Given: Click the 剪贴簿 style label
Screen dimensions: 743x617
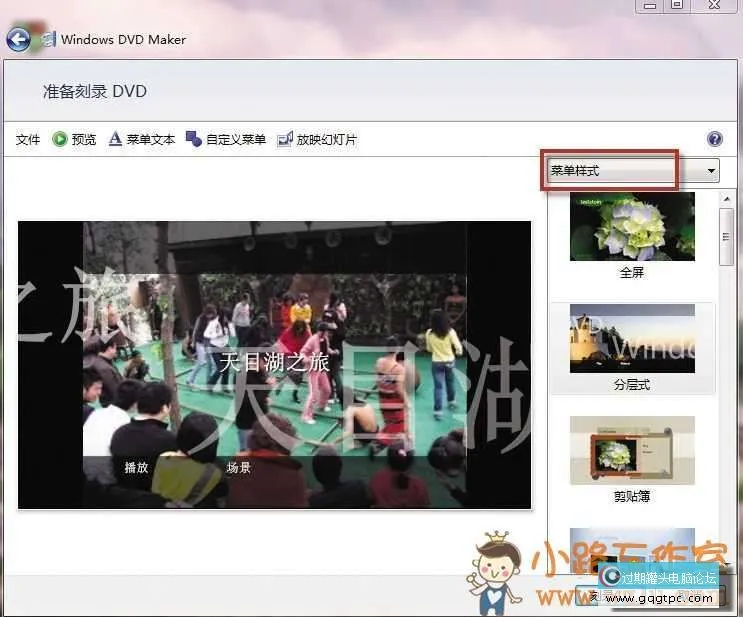Looking at the screenshot, I should coord(632,496).
